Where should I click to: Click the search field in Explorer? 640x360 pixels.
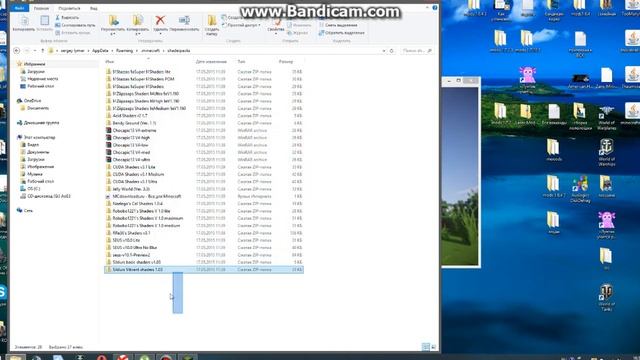(x=416, y=51)
